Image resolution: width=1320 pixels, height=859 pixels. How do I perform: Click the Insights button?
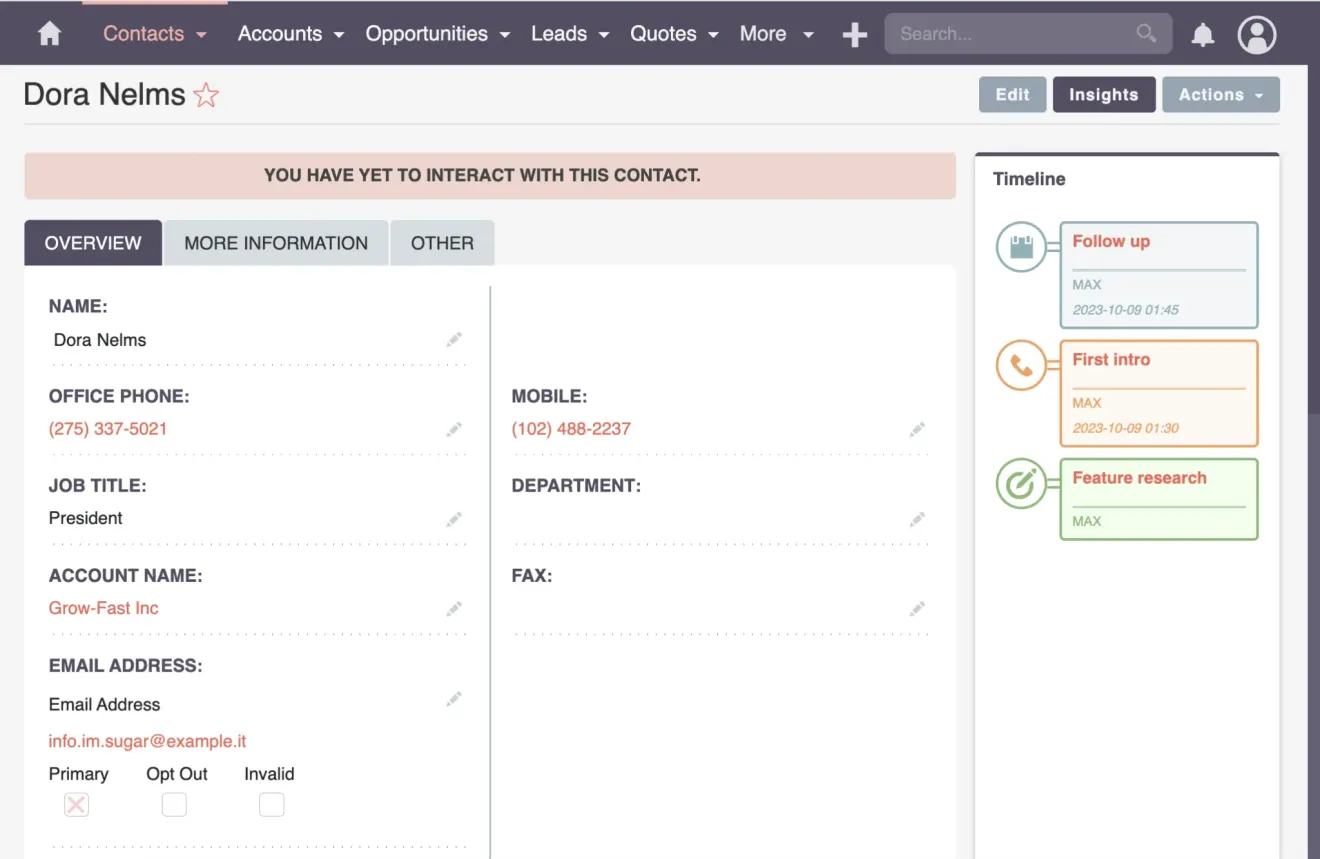[1104, 94]
